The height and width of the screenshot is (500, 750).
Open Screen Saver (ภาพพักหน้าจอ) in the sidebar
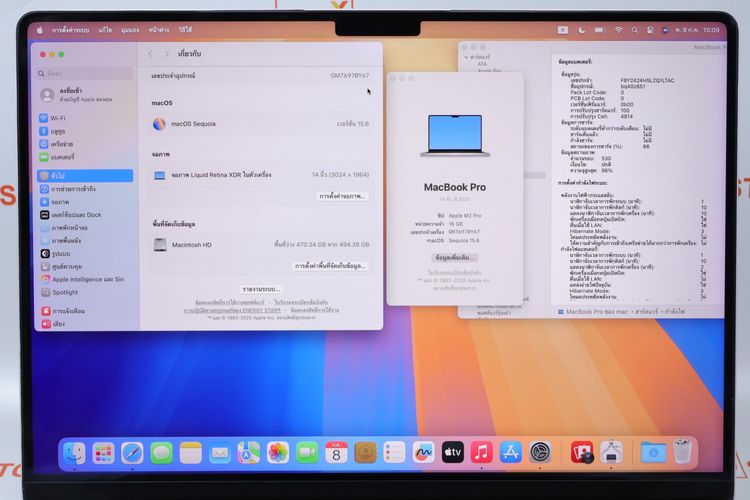pos(64,228)
